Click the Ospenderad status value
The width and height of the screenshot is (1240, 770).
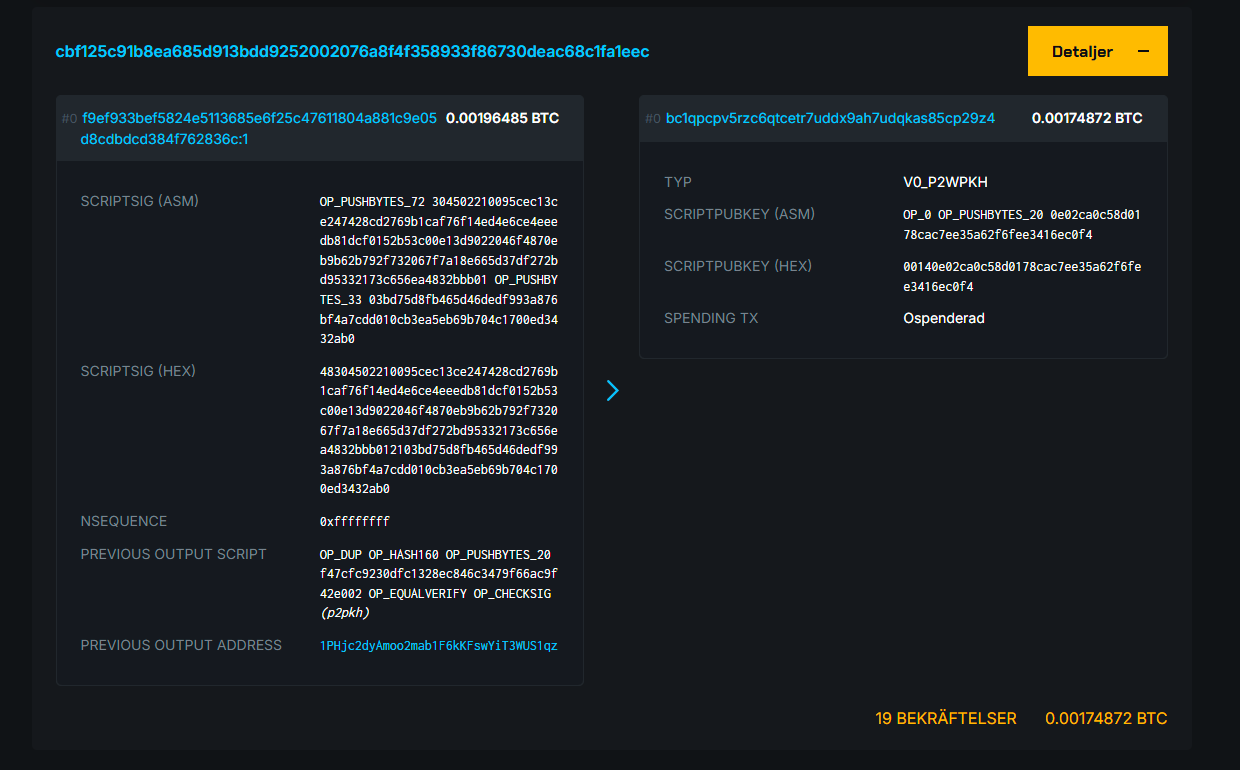(x=944, y=318)
